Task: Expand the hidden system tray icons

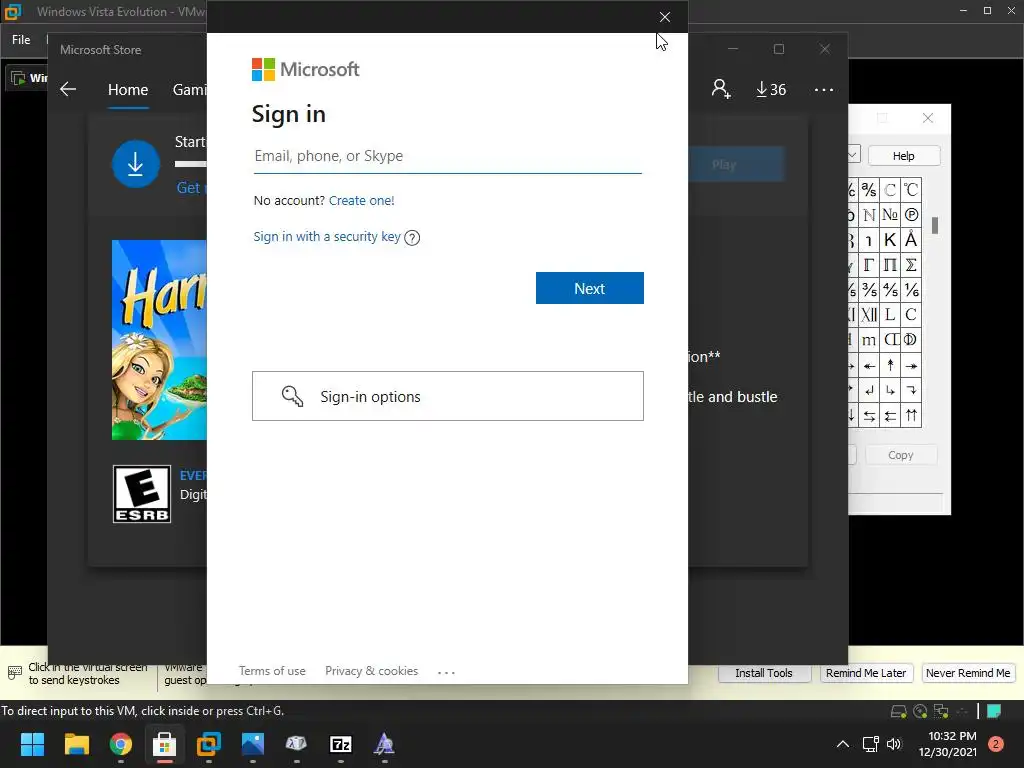Action: tap(843, 744)
